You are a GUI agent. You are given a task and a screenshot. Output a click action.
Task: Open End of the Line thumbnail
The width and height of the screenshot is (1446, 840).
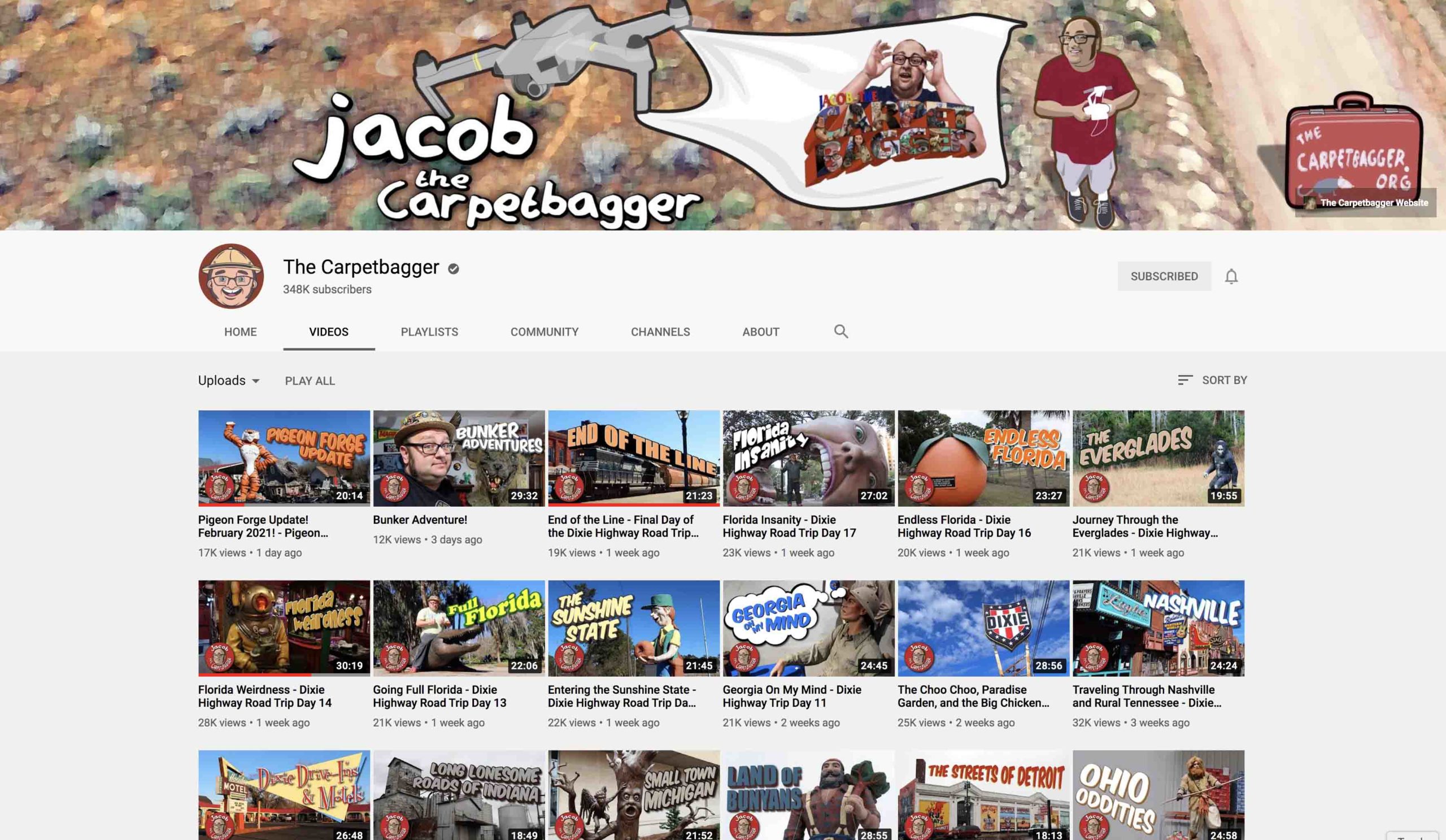pos(634,459)
